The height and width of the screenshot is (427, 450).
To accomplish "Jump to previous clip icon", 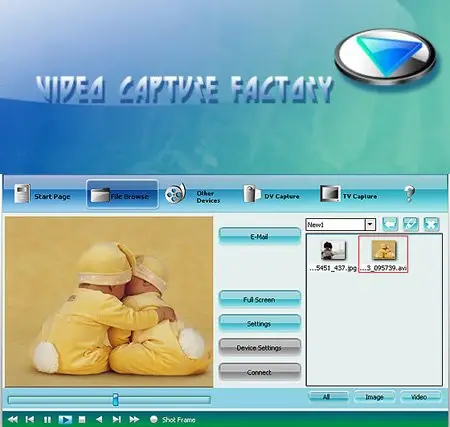I will tap(30, 419).
